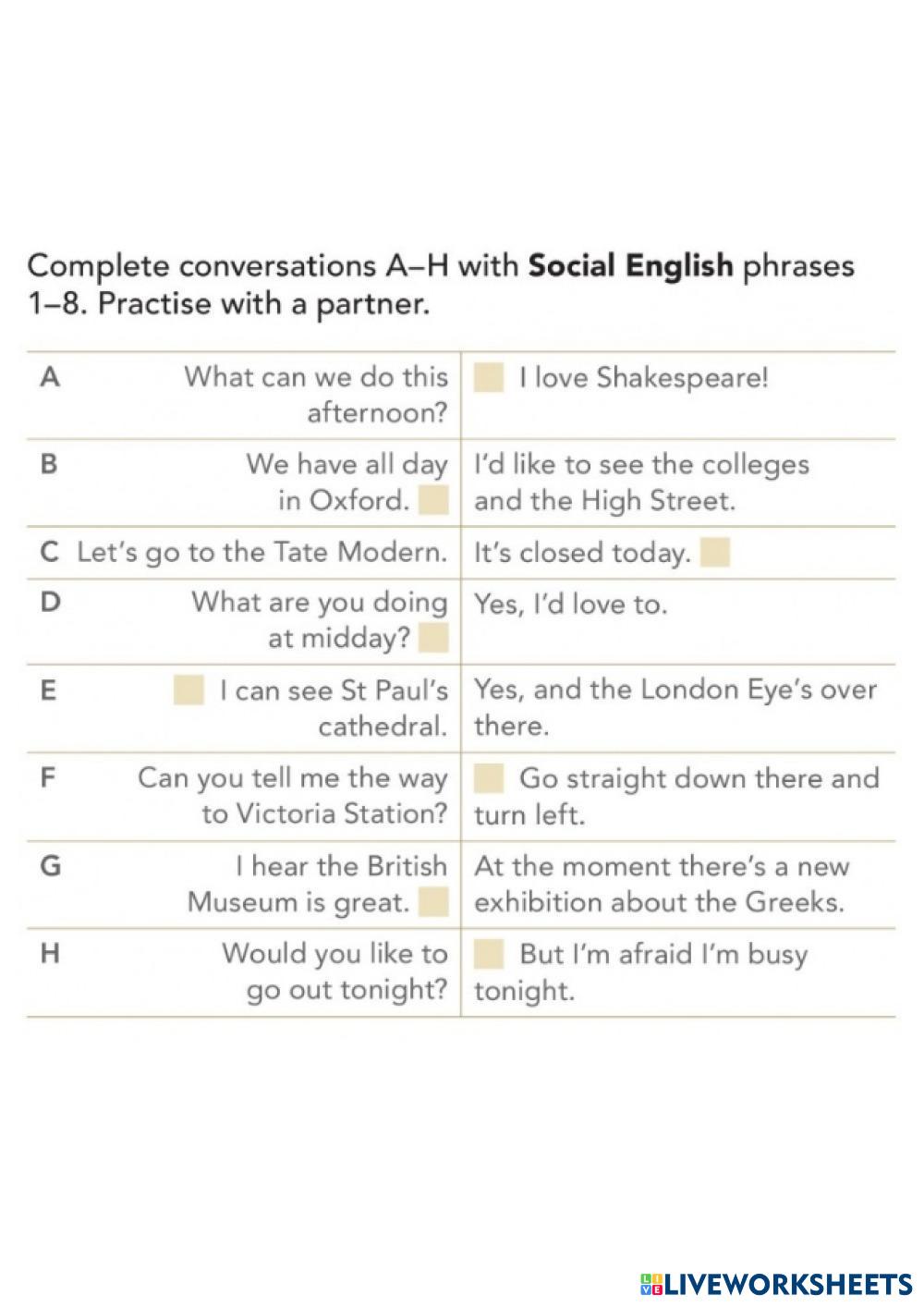Click the "Practise with a partner." instruction

tap(263, 304)
